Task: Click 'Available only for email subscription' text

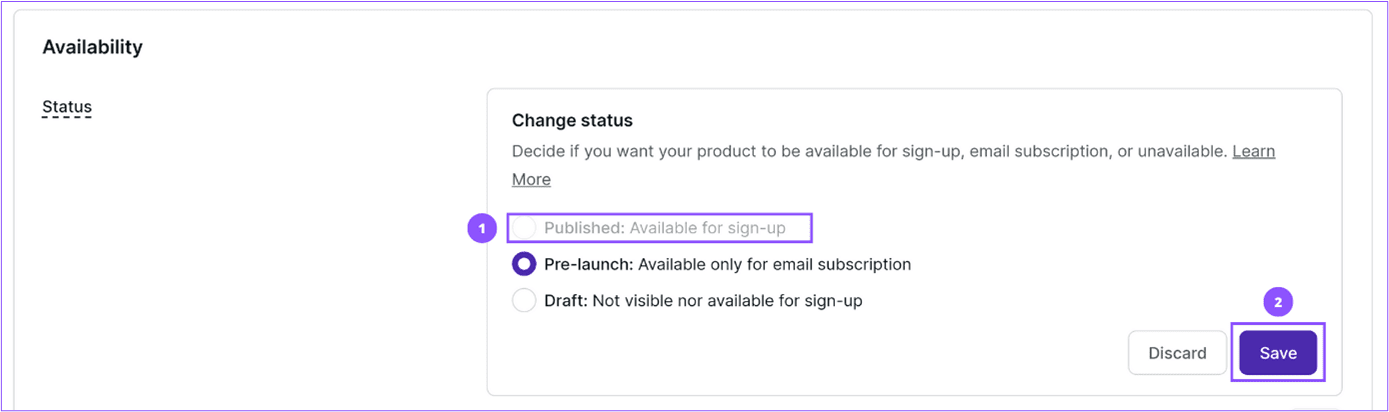Action: pyautogui.click(x=774, y=265)
